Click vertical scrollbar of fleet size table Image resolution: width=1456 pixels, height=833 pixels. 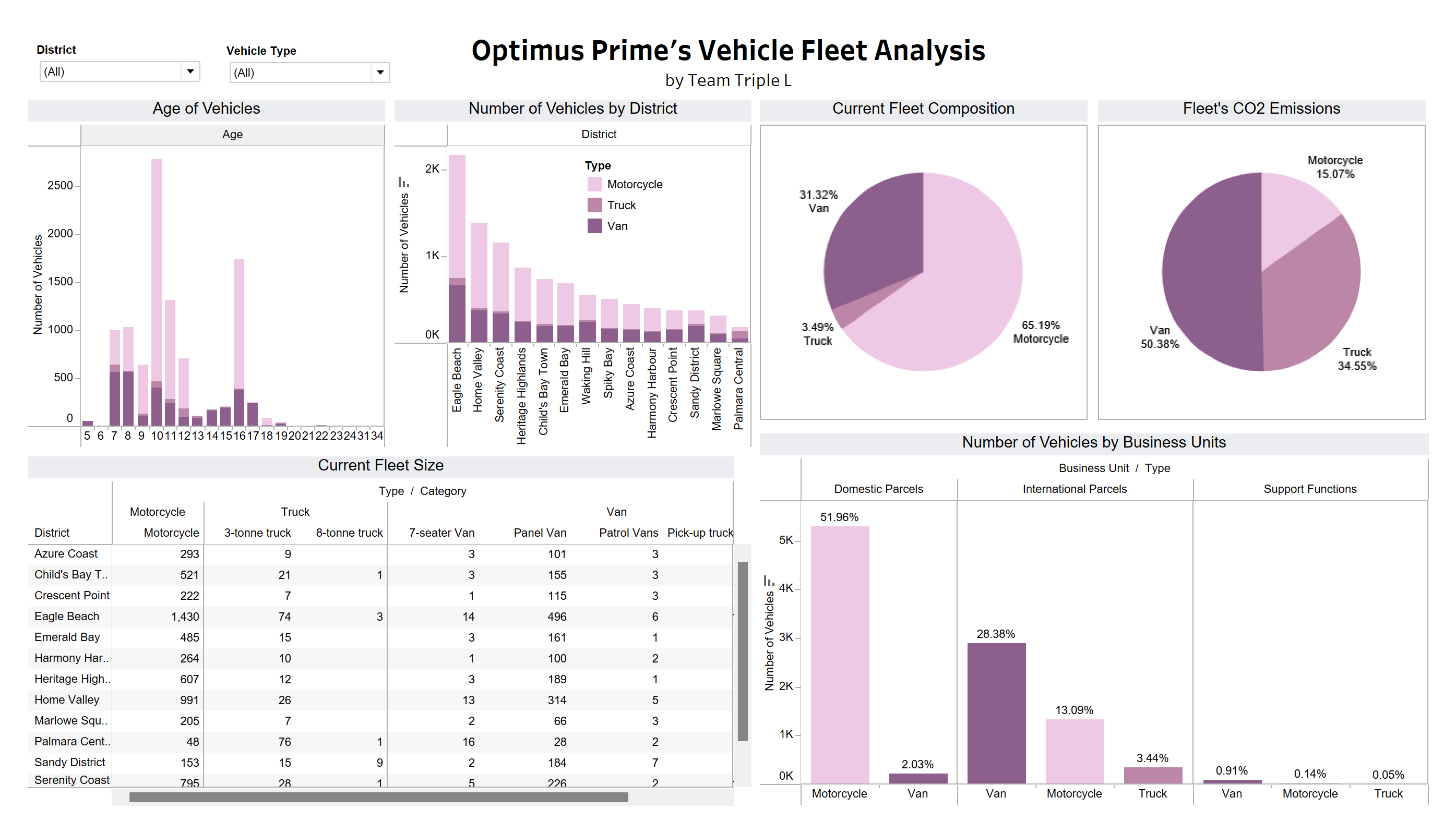742,651
